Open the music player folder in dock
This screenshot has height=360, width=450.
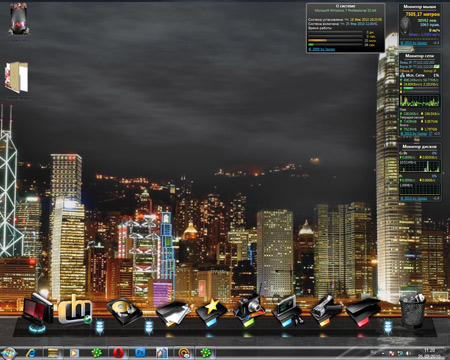(x=287, y=310)
